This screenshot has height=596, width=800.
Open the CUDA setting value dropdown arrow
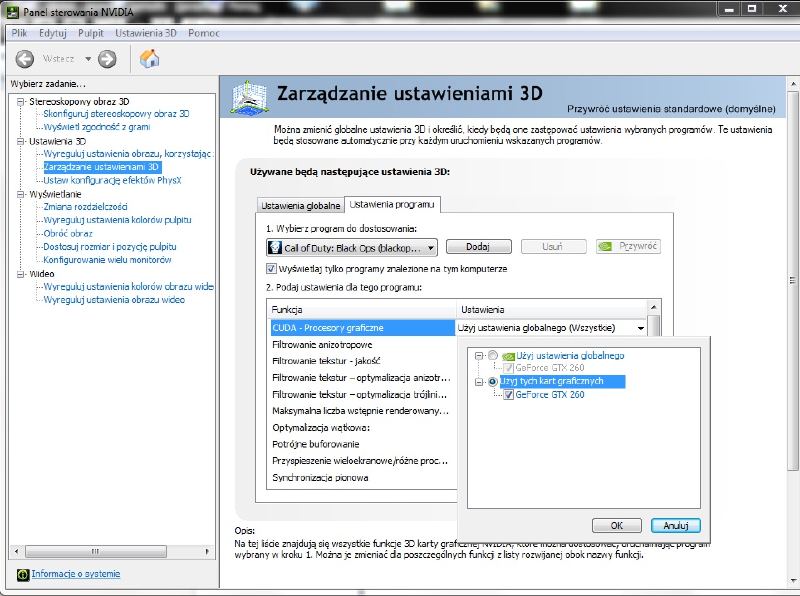click(641, 328)
